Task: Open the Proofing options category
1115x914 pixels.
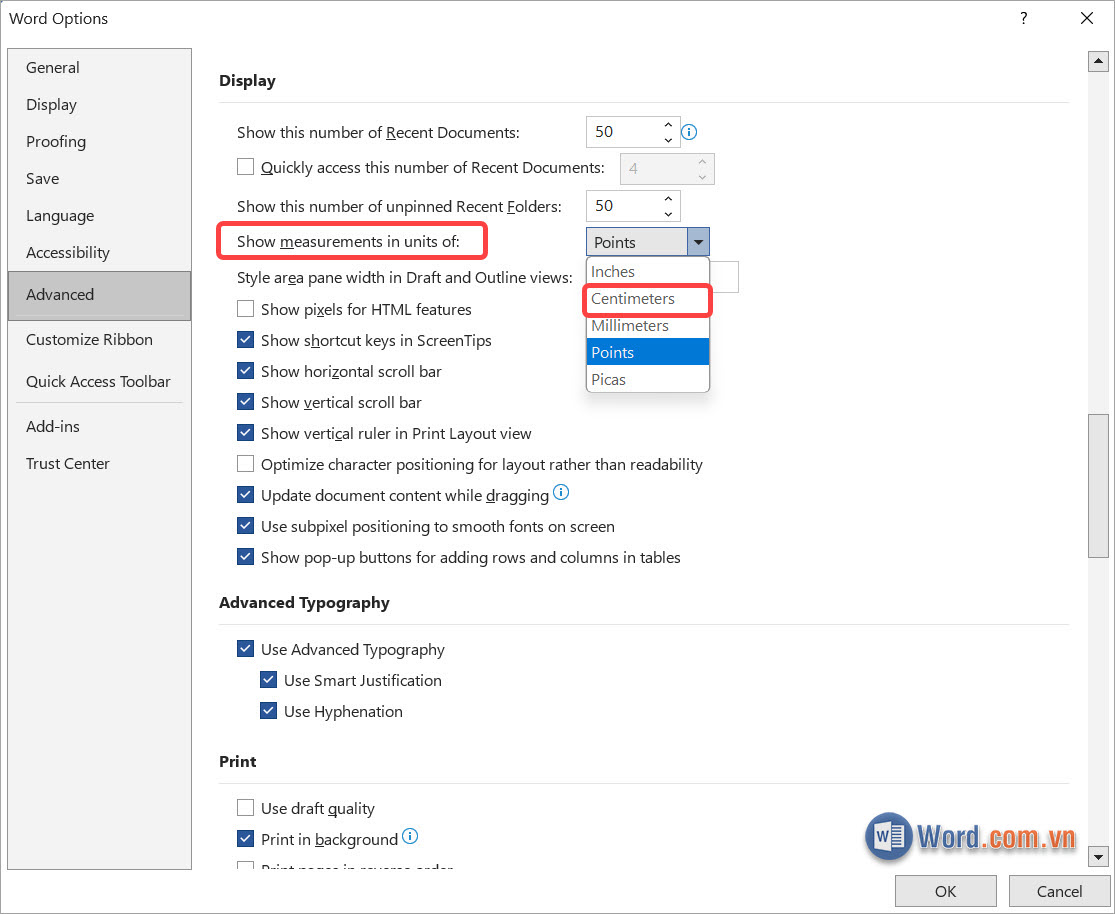Action: [56, 142]
